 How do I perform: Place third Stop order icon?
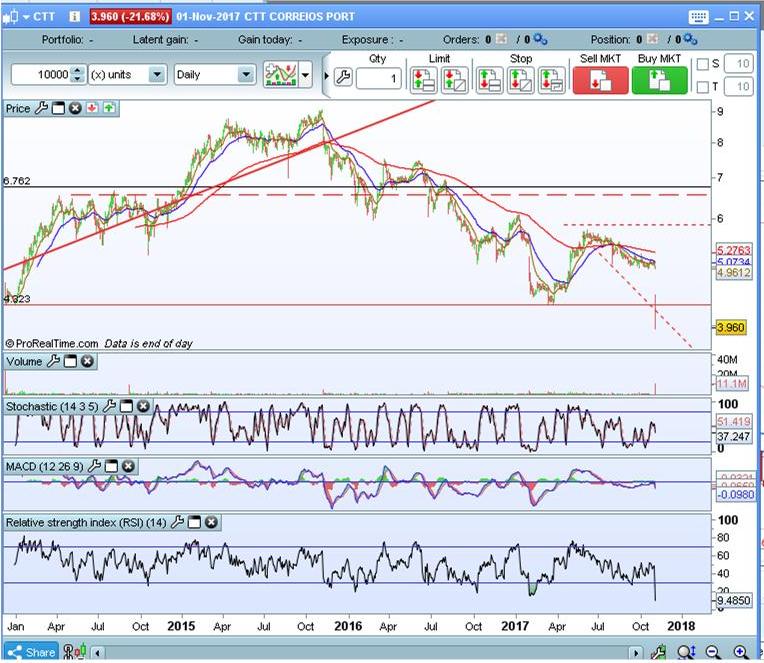[552, 80]
